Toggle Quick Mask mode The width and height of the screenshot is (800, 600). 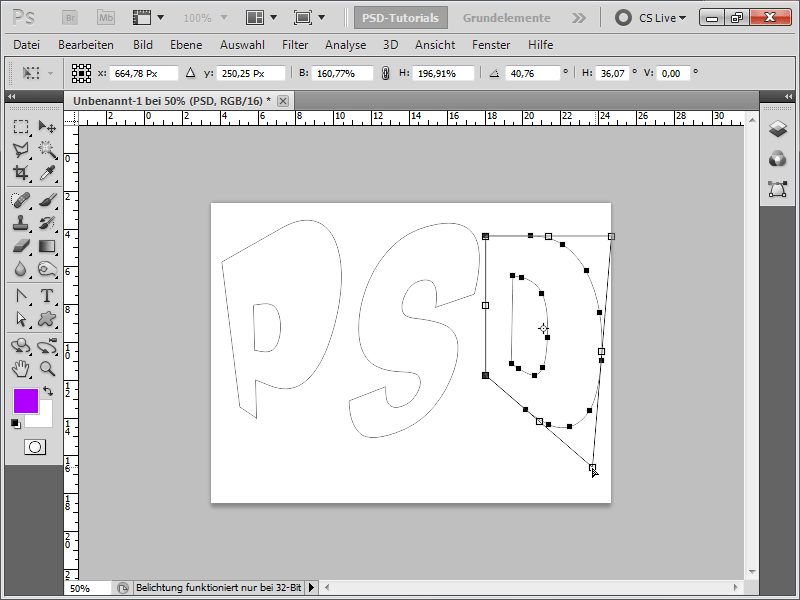click(x=35, y=447)
